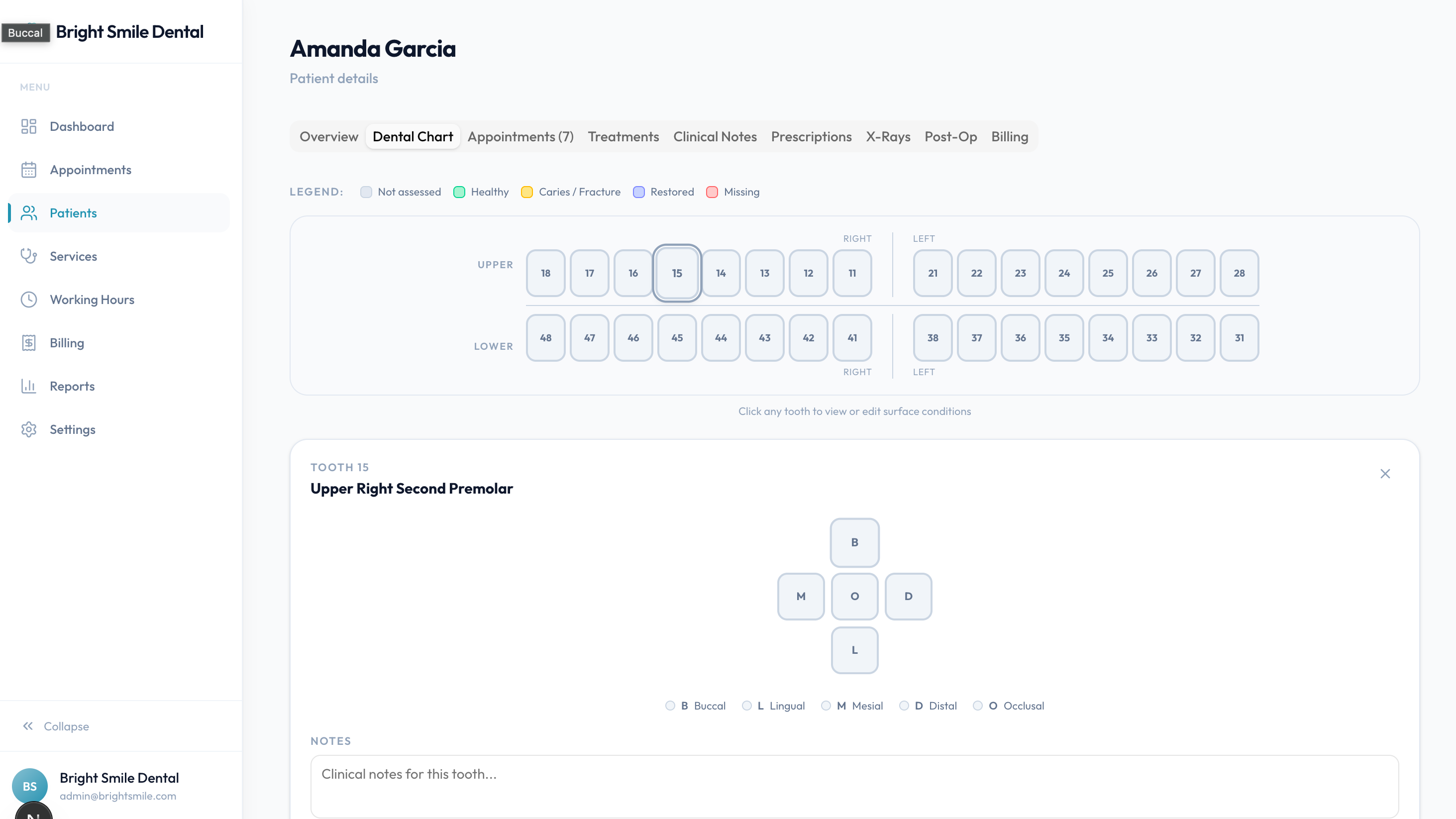Select the Services stethoscope icon
1456x819 pixels.
point(29,256)
